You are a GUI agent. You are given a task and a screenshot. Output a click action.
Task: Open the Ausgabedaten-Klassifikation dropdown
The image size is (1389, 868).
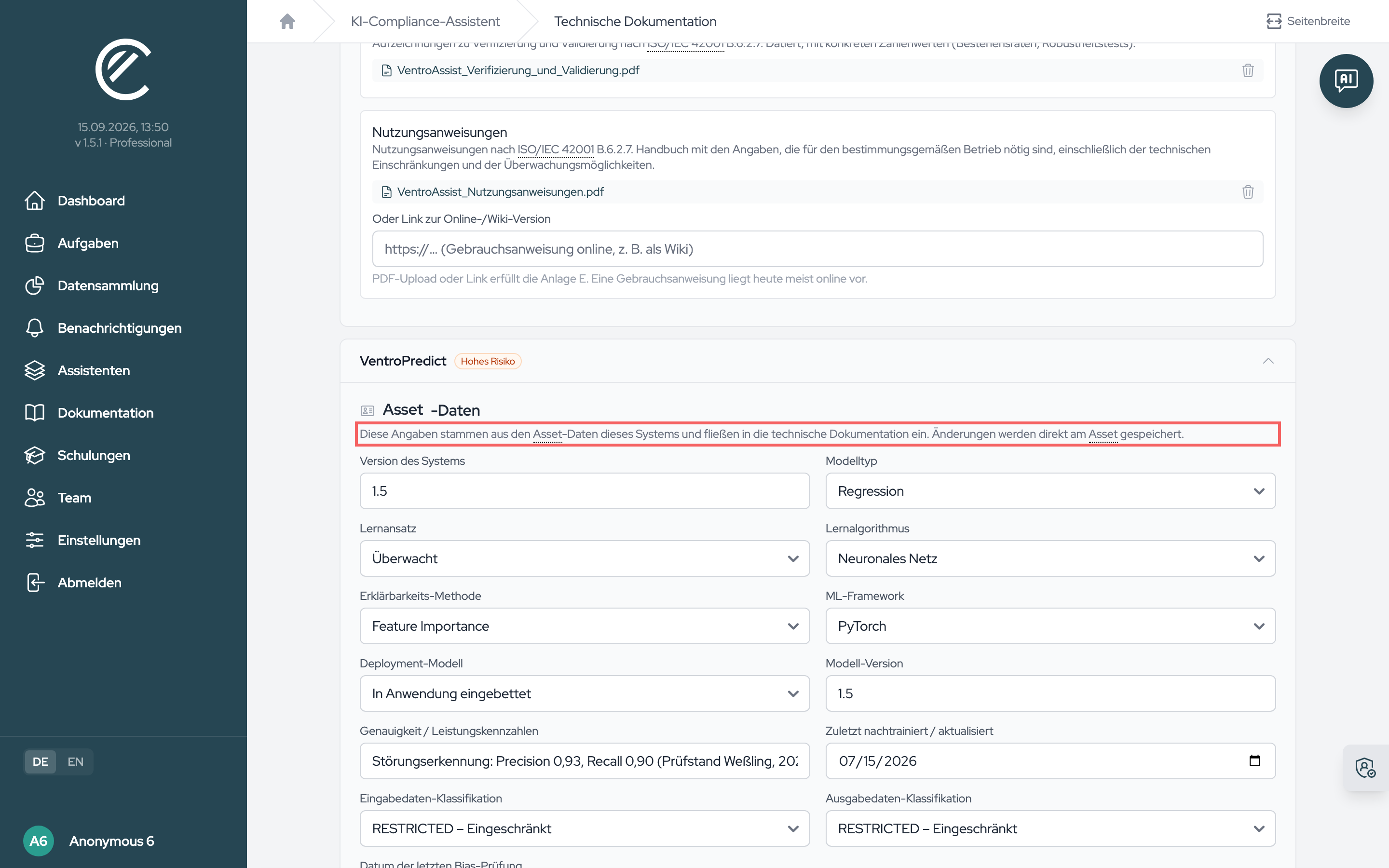click(x=1050, y=828)
